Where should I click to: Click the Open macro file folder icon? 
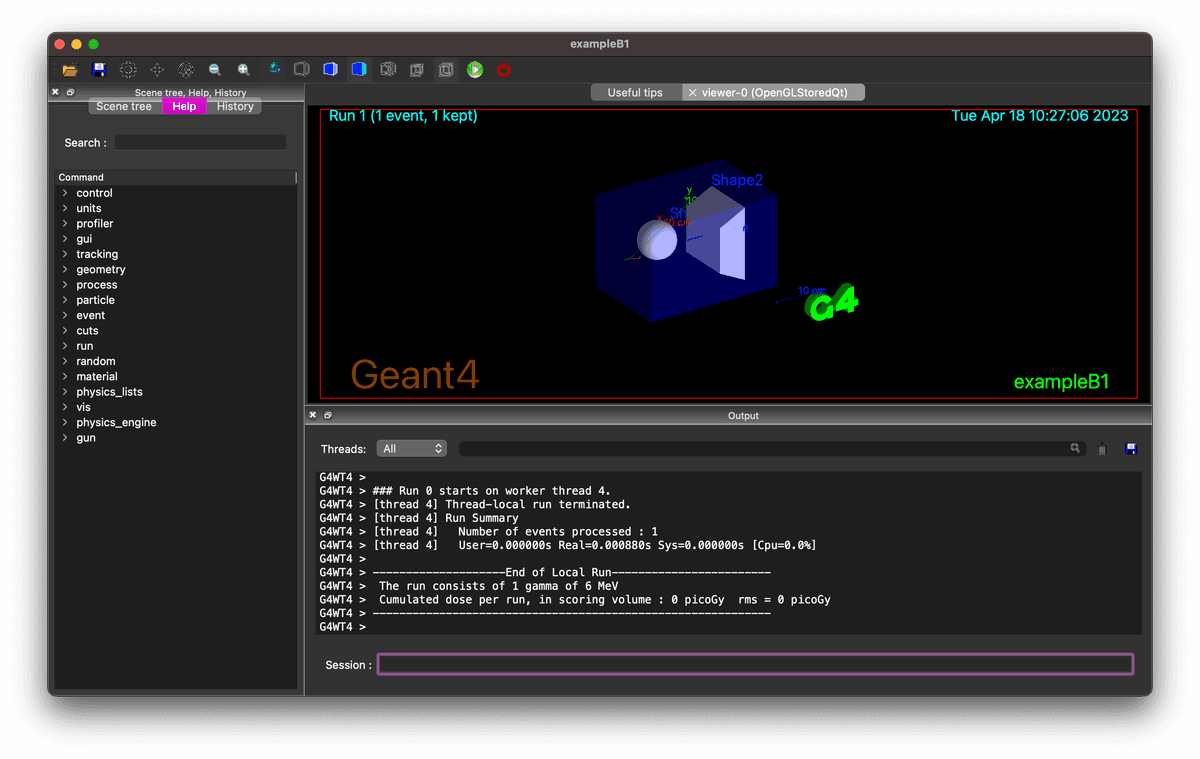click(70, 70)
